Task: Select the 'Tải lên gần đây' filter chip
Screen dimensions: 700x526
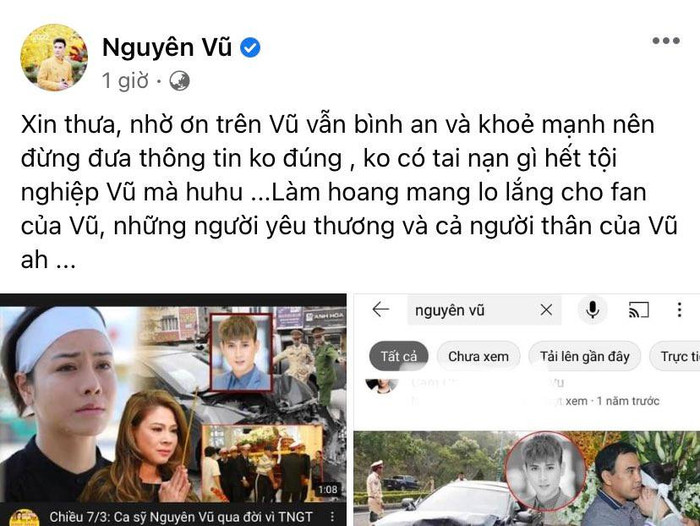Action: pyautogui.click(x=584, y=356)
